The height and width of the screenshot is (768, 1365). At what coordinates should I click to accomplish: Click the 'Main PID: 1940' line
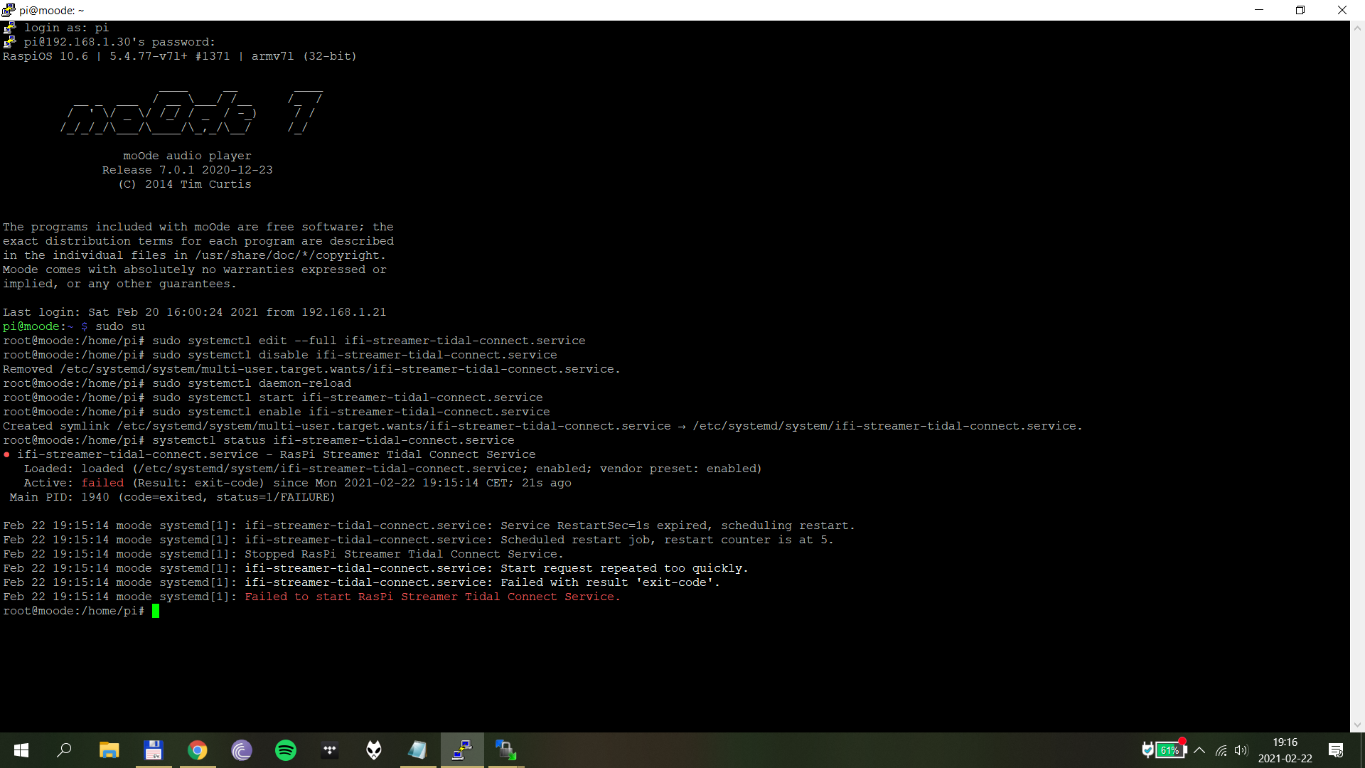(172, 497)
